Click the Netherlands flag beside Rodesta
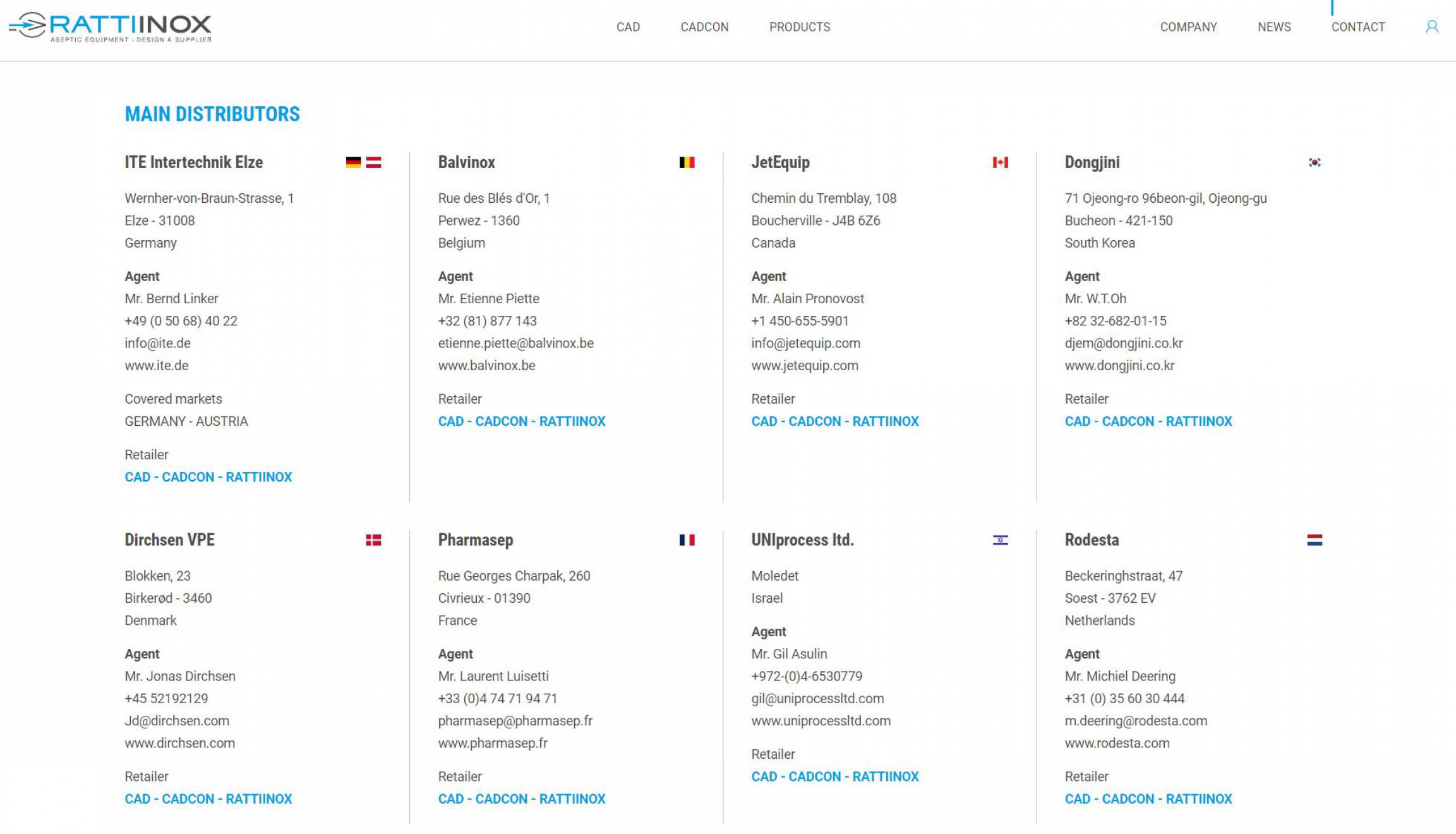This screenshot has height=834, width=1456. [x=1315, y=540]
